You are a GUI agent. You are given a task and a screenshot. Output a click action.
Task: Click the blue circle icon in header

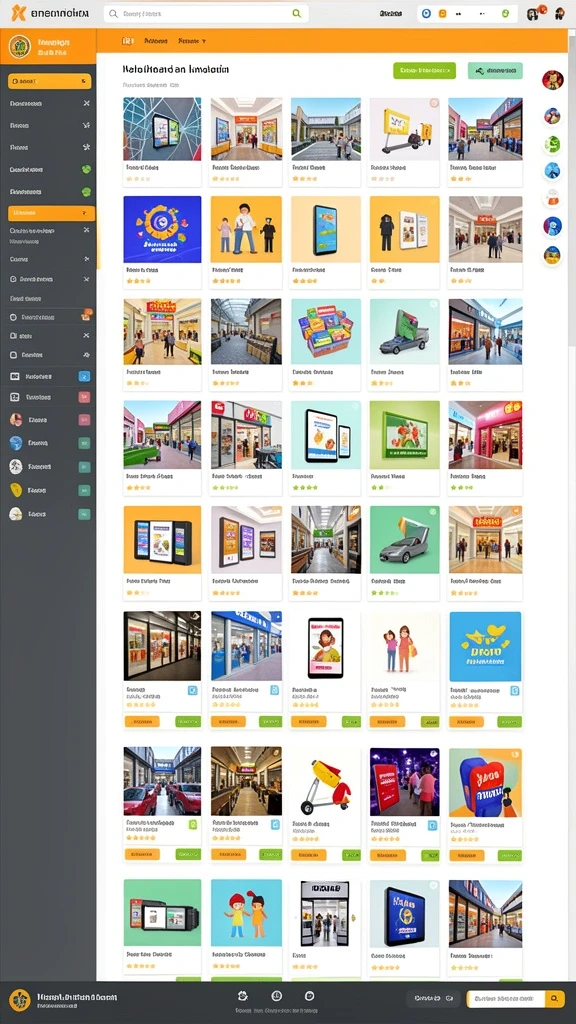pos(426,13)
